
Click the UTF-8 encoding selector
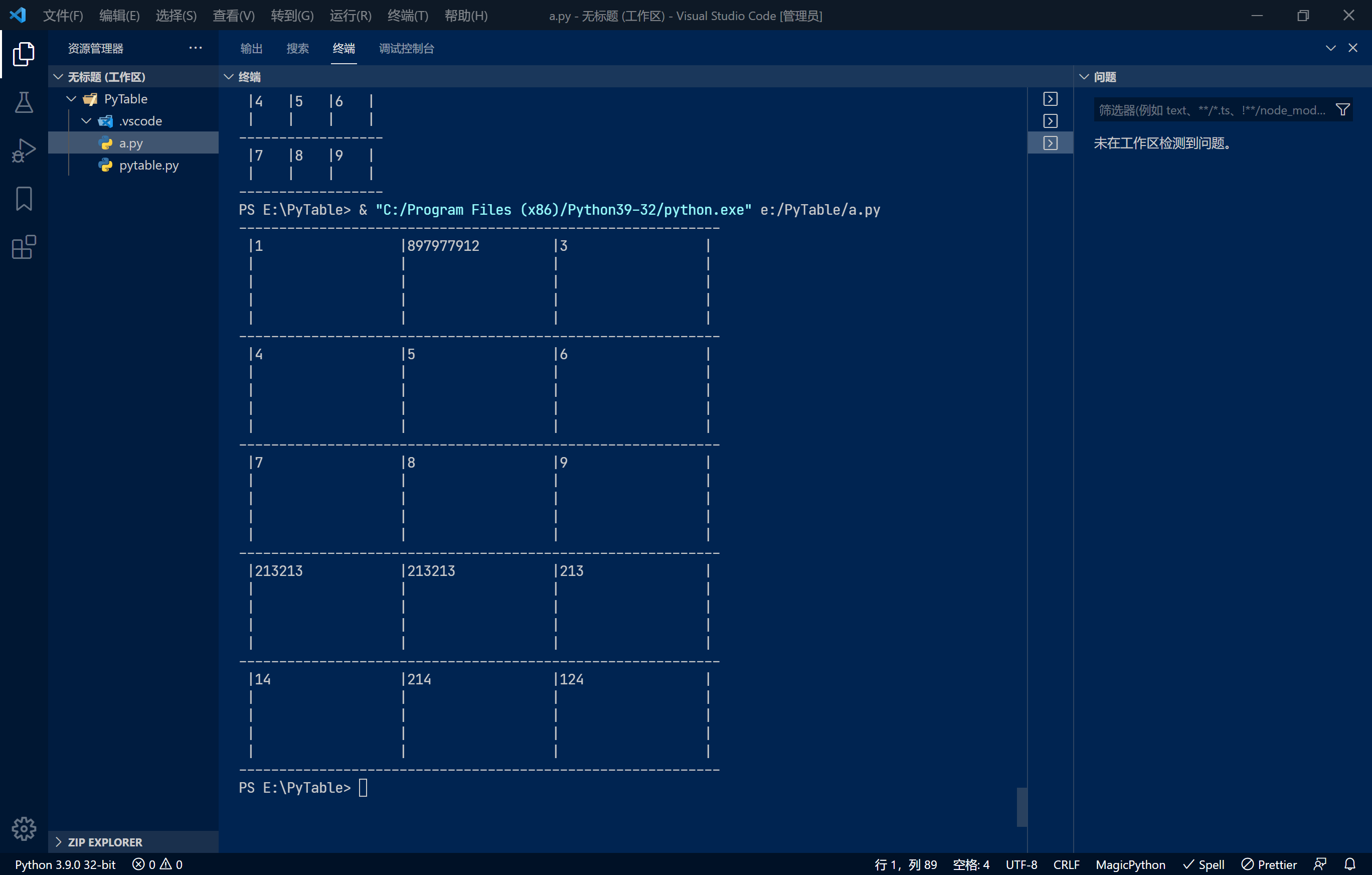[x=1021, y=864]
